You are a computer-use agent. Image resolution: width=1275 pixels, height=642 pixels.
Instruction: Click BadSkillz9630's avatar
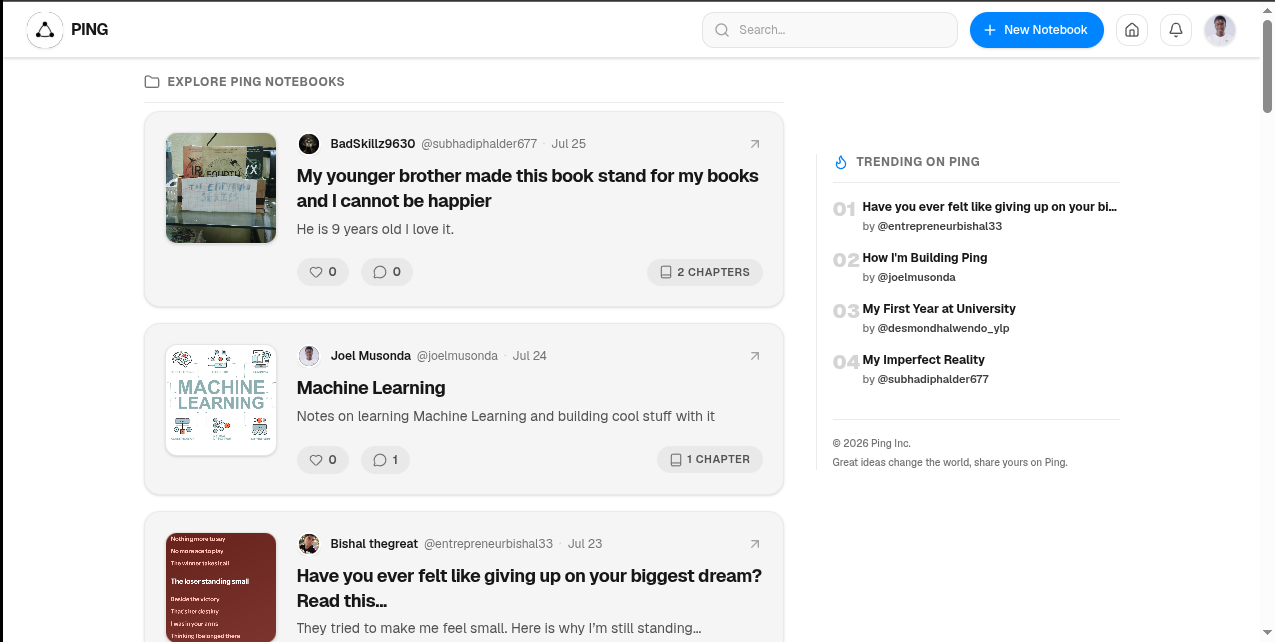(x=309, y=144)
